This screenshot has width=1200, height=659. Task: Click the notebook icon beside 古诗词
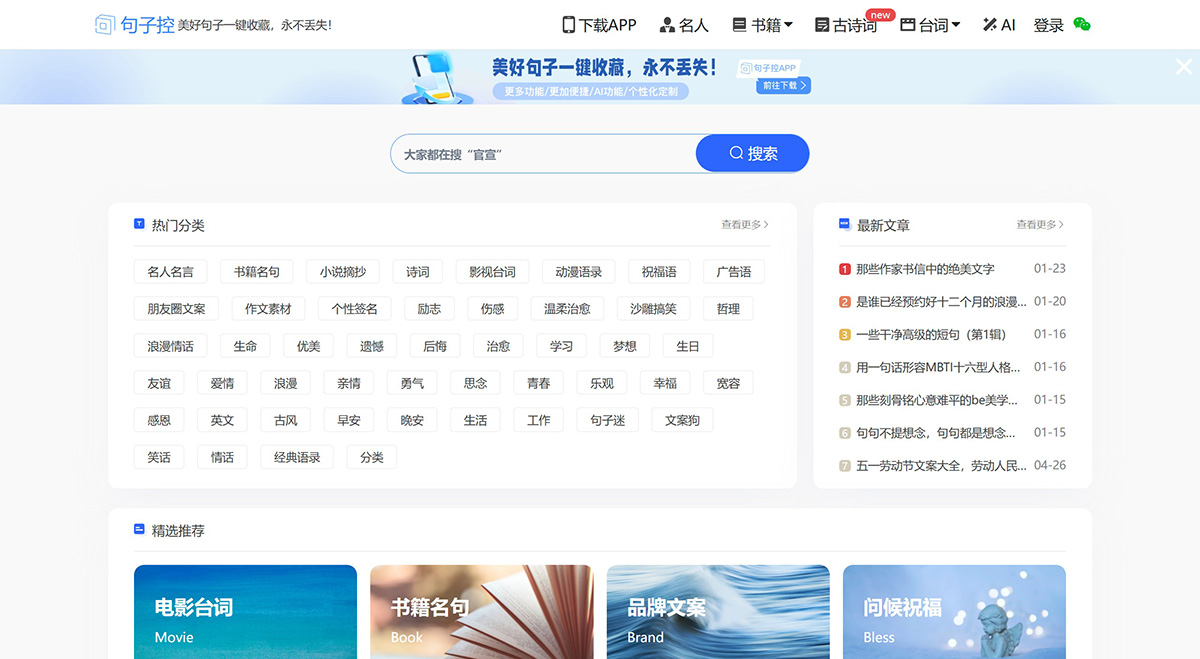pyautogui.click(x=823, y=25)
